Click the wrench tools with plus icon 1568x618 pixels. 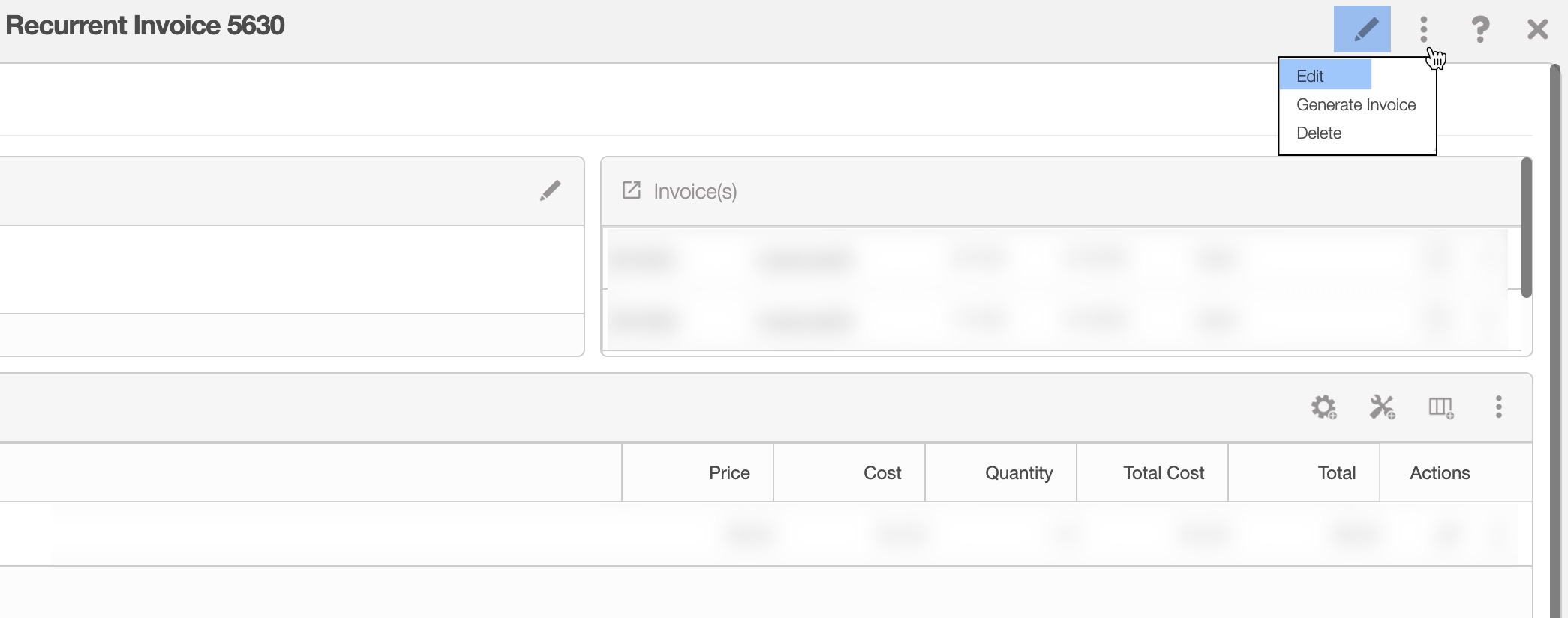point(1382,407)
